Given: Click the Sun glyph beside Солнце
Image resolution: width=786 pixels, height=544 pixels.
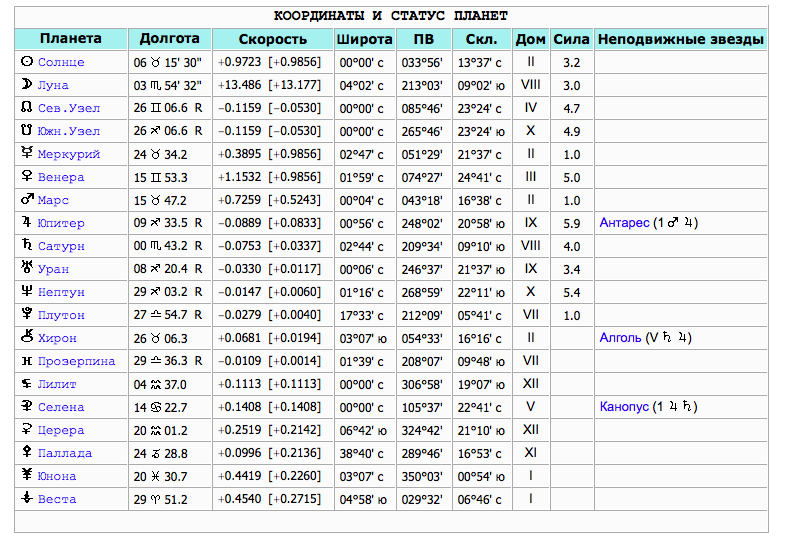Looking at the screenshot, I should click(x=26, y=62).
